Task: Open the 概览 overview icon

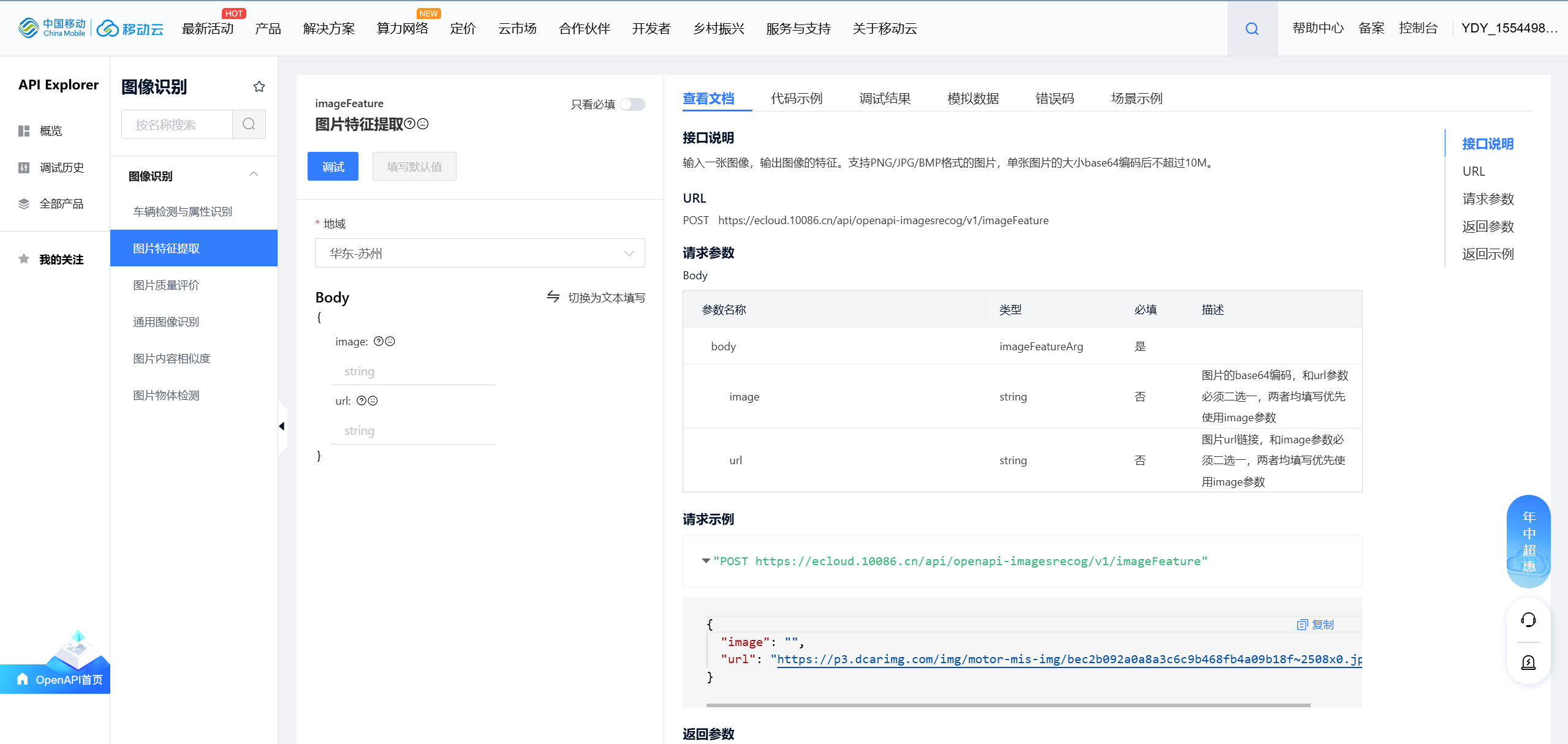Action: coord(24,131)
